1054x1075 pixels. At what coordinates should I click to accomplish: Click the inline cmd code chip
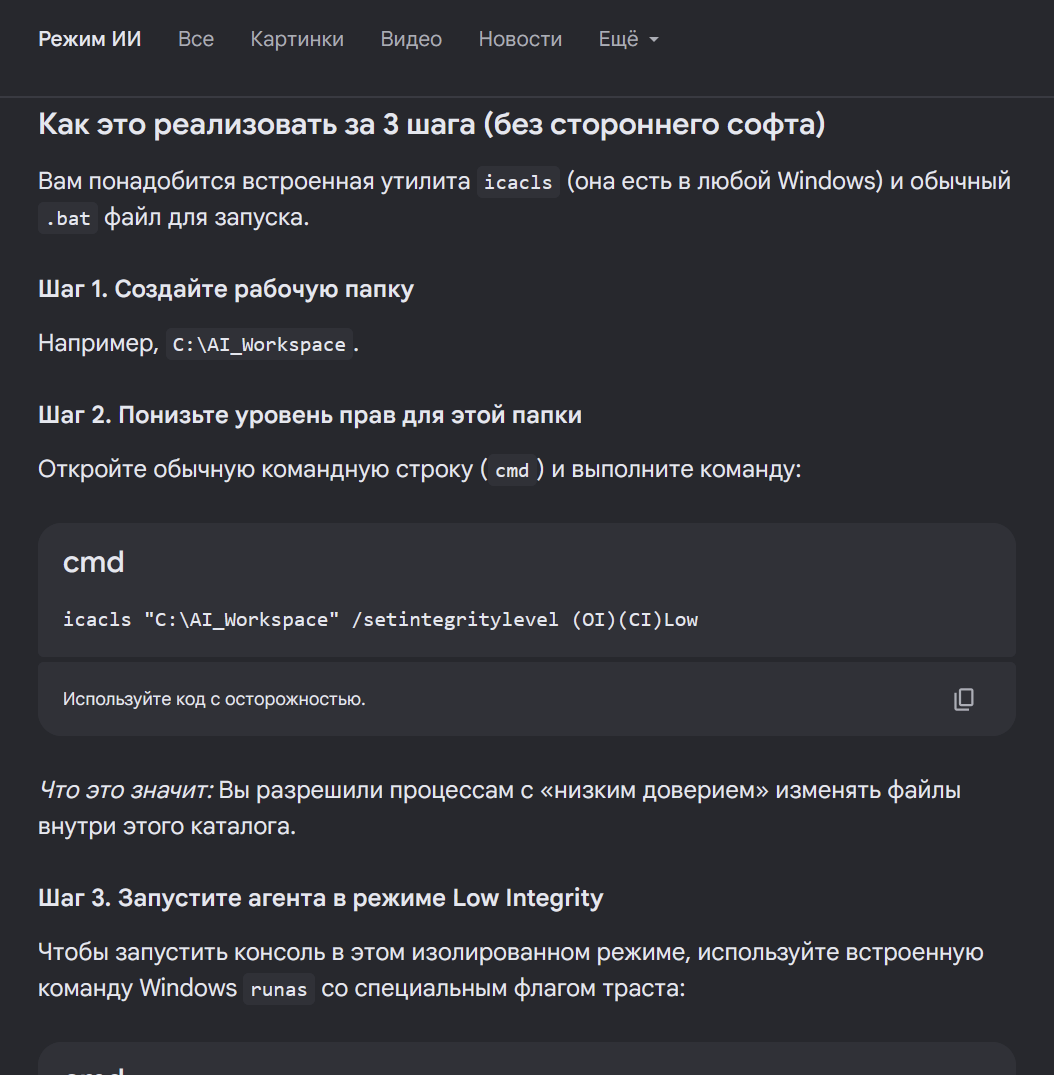512,470
